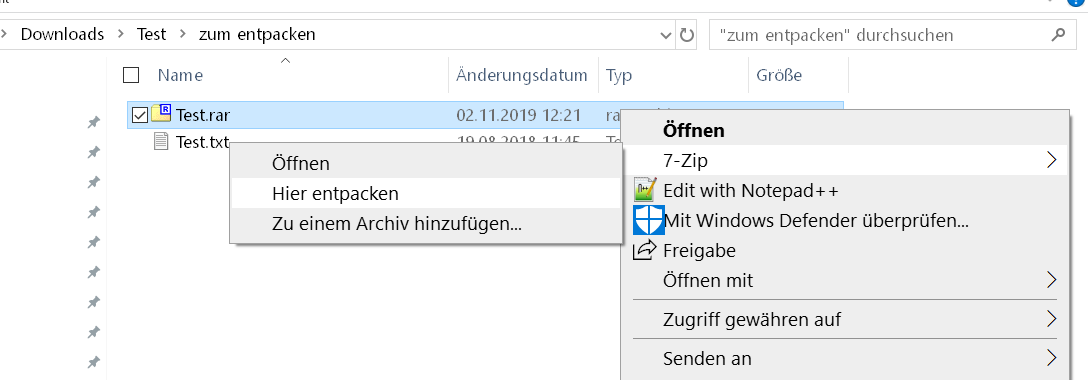Toggle the select-all checkbox in header

tap(130, 75)
